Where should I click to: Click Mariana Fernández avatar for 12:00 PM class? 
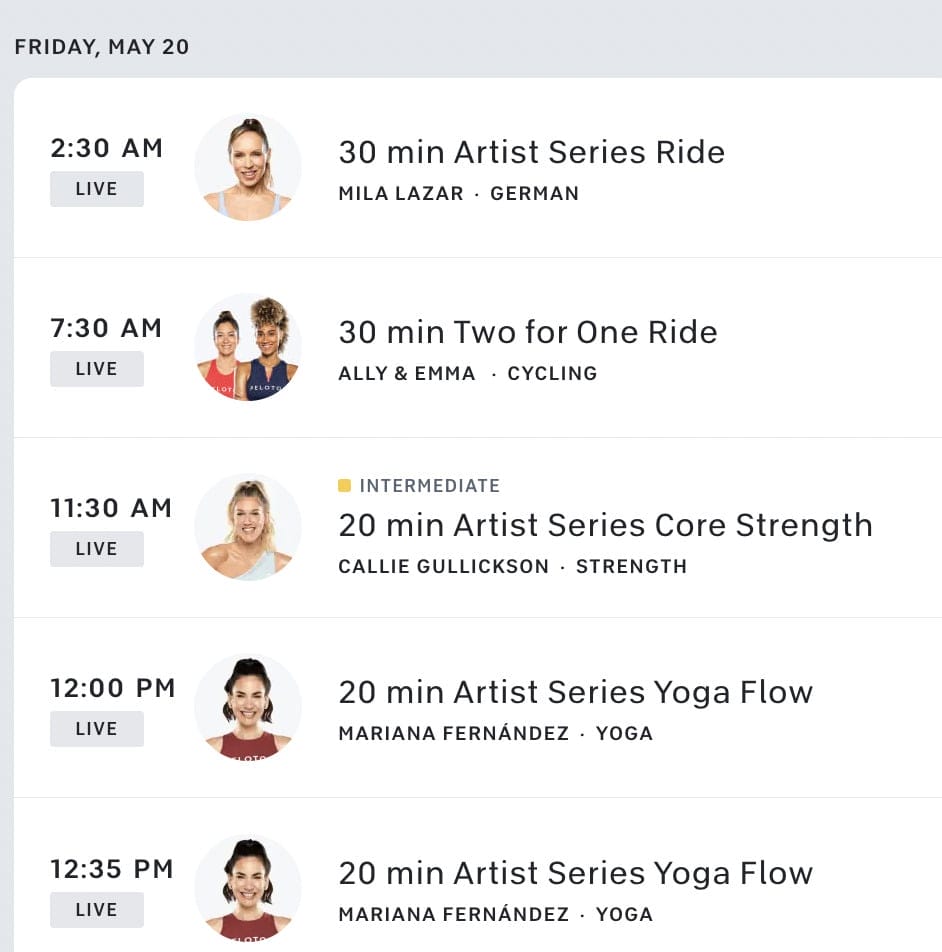click(x=248, y=707)
